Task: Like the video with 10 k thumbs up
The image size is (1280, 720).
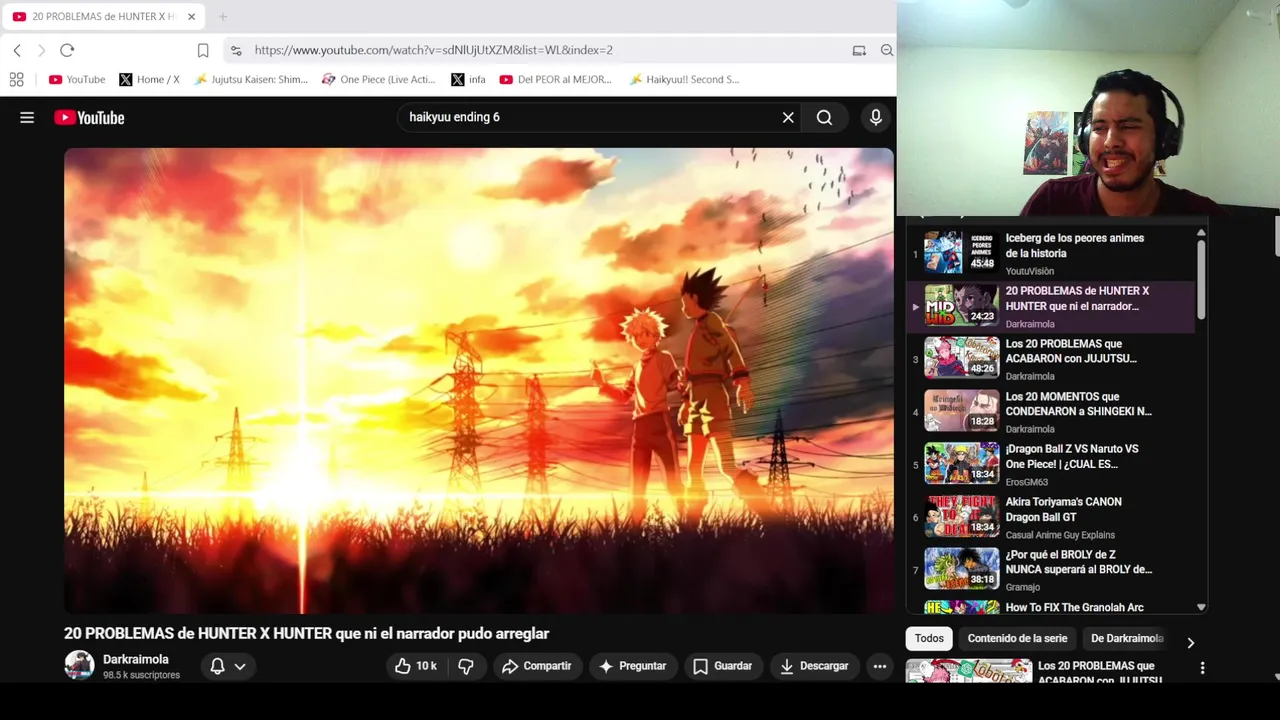Action: click(415, 666)
